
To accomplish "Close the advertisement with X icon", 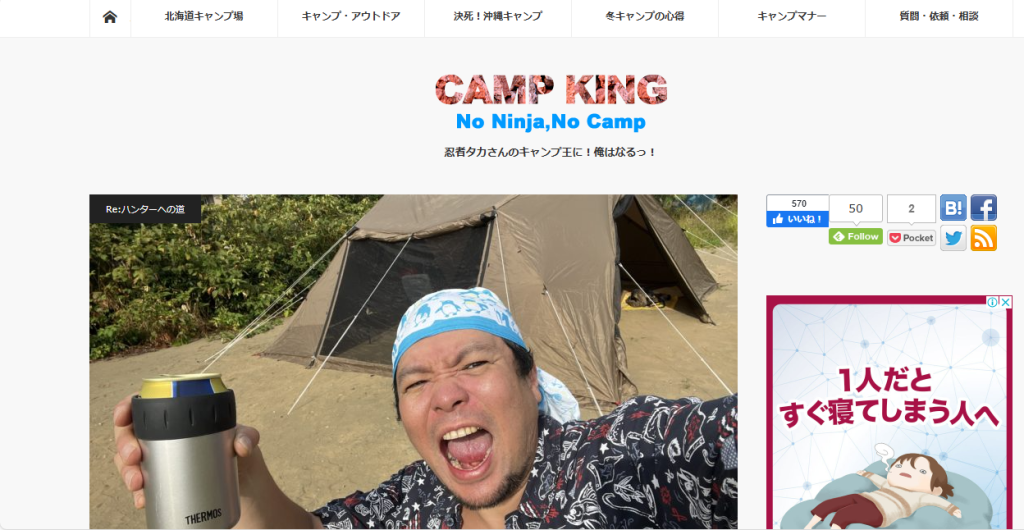I will pyautogui.click(x=1005, y=302).
